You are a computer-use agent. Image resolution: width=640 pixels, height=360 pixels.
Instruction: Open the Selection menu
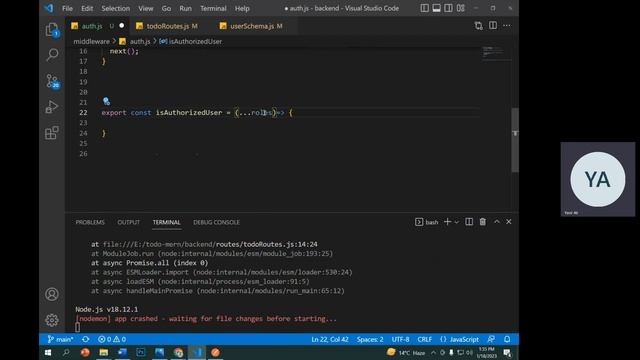point(116,8)
